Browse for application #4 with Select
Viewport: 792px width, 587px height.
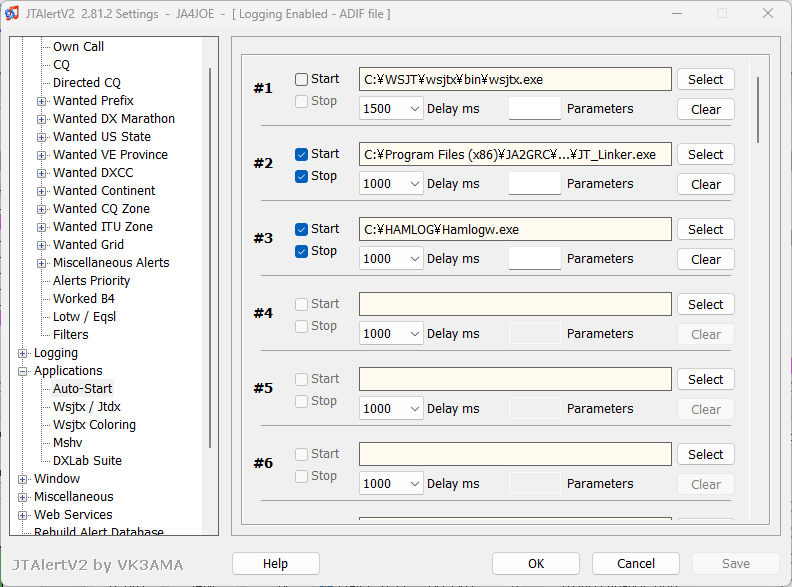[x=705, y=305]
